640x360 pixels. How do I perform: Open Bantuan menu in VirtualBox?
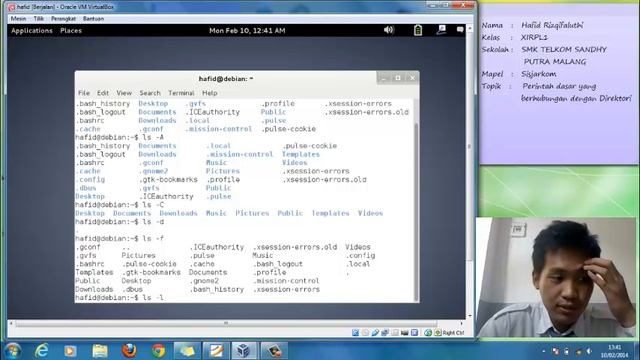coord(93,18)
